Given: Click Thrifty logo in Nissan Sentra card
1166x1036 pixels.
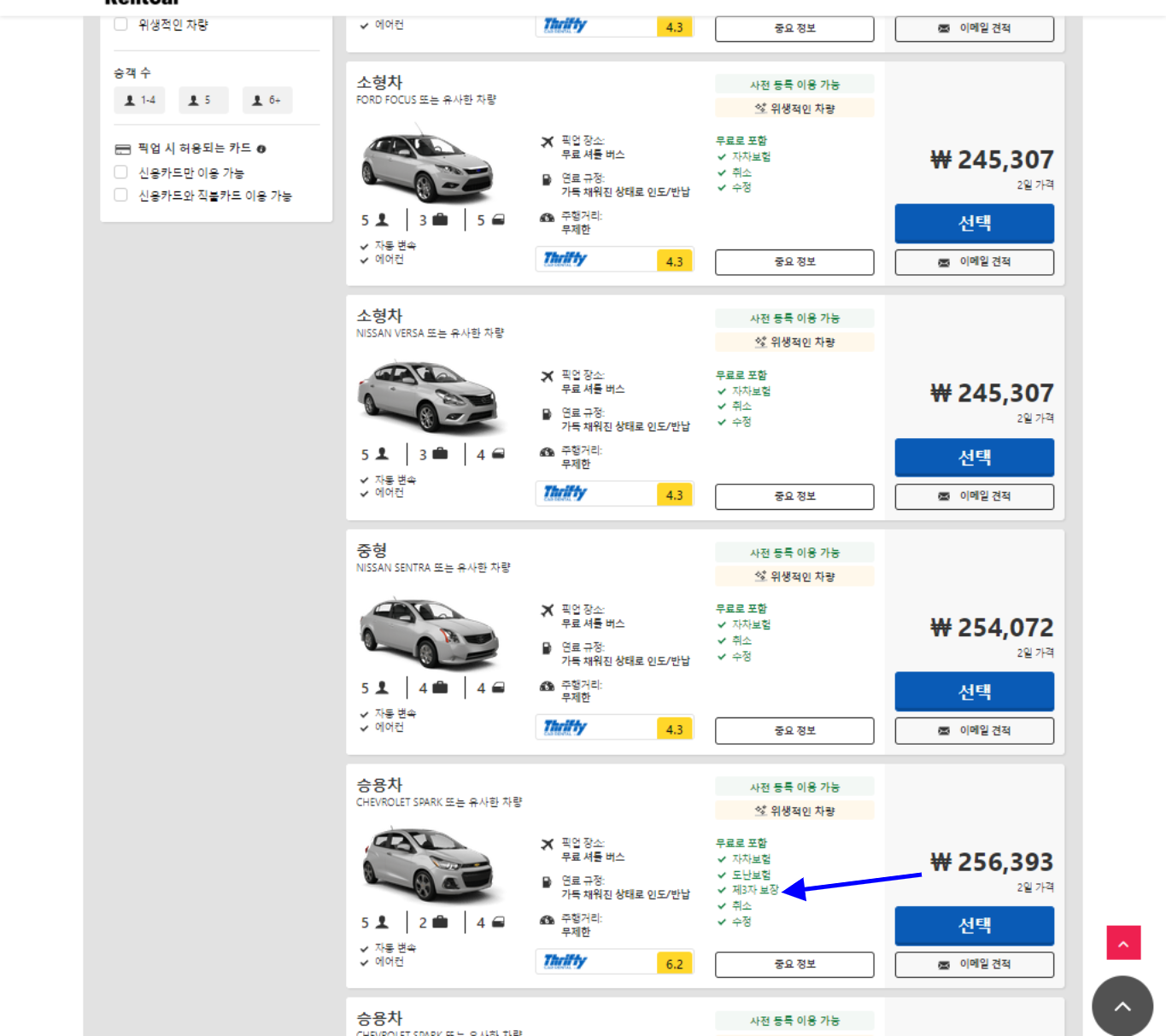Looking at the screenshot, I should (565, 728).
